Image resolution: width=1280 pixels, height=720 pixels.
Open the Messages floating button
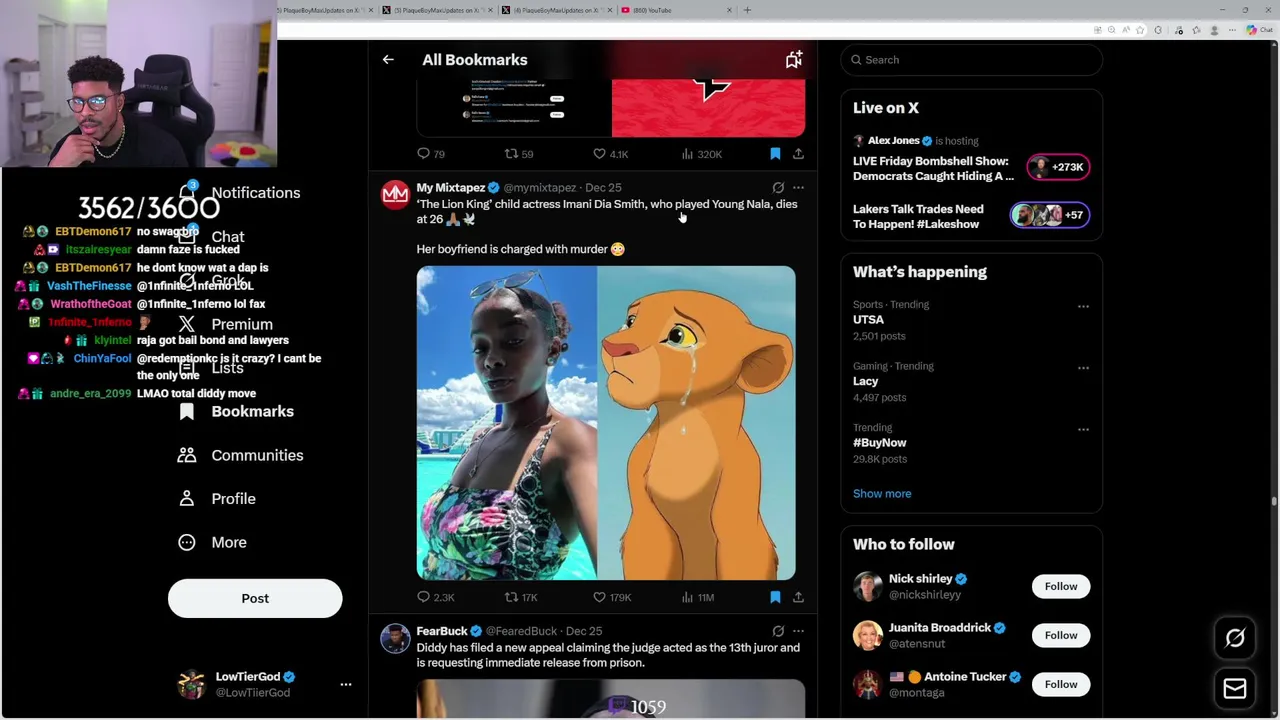1235,688
